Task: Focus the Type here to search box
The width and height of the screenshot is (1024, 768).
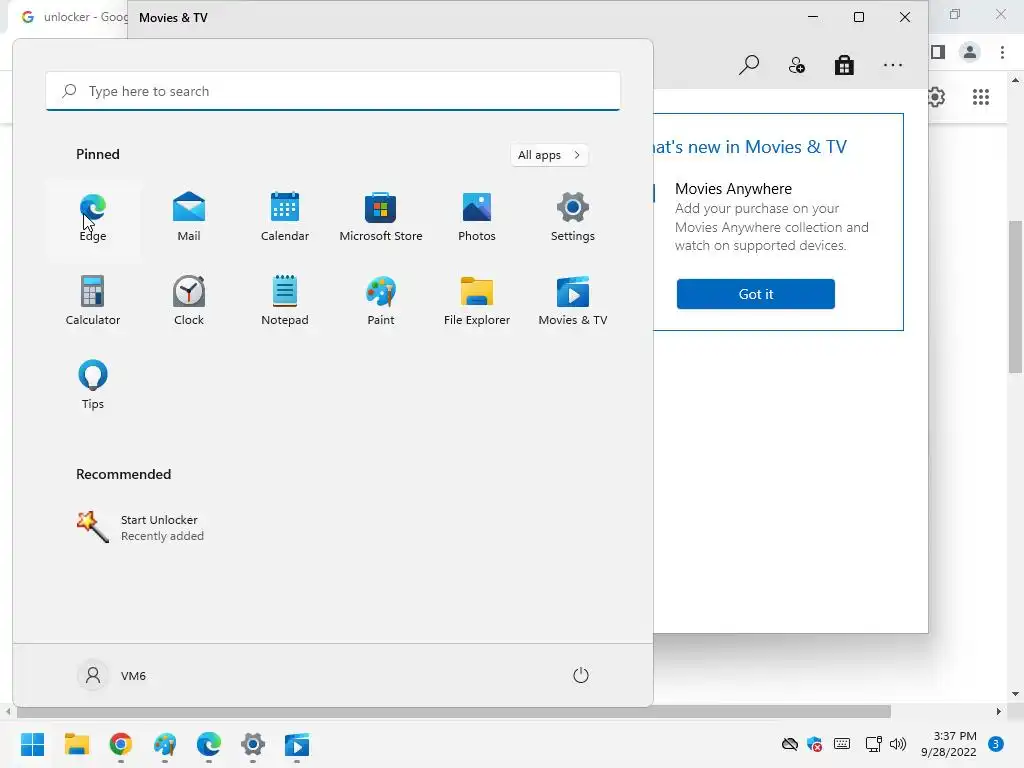Action: click(333, 91)
